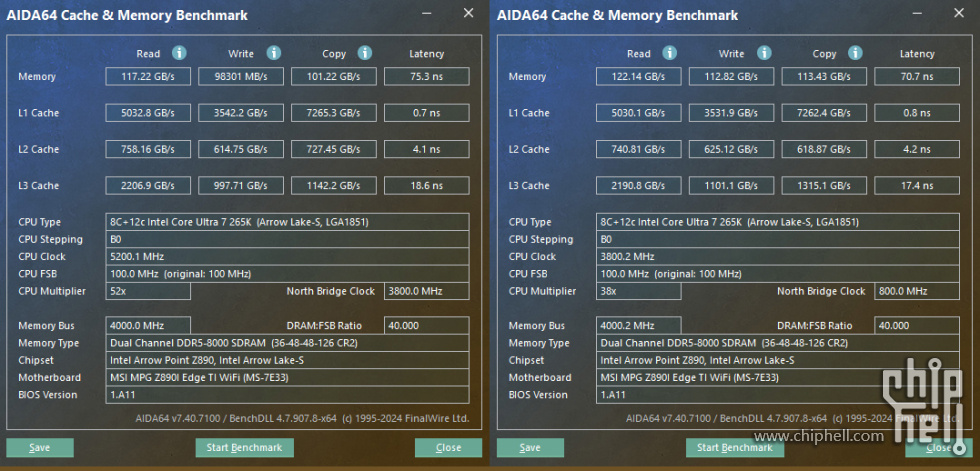Select CPU Clock 3800.2 MHz field
Screen dimensions: 980x471
778,257
